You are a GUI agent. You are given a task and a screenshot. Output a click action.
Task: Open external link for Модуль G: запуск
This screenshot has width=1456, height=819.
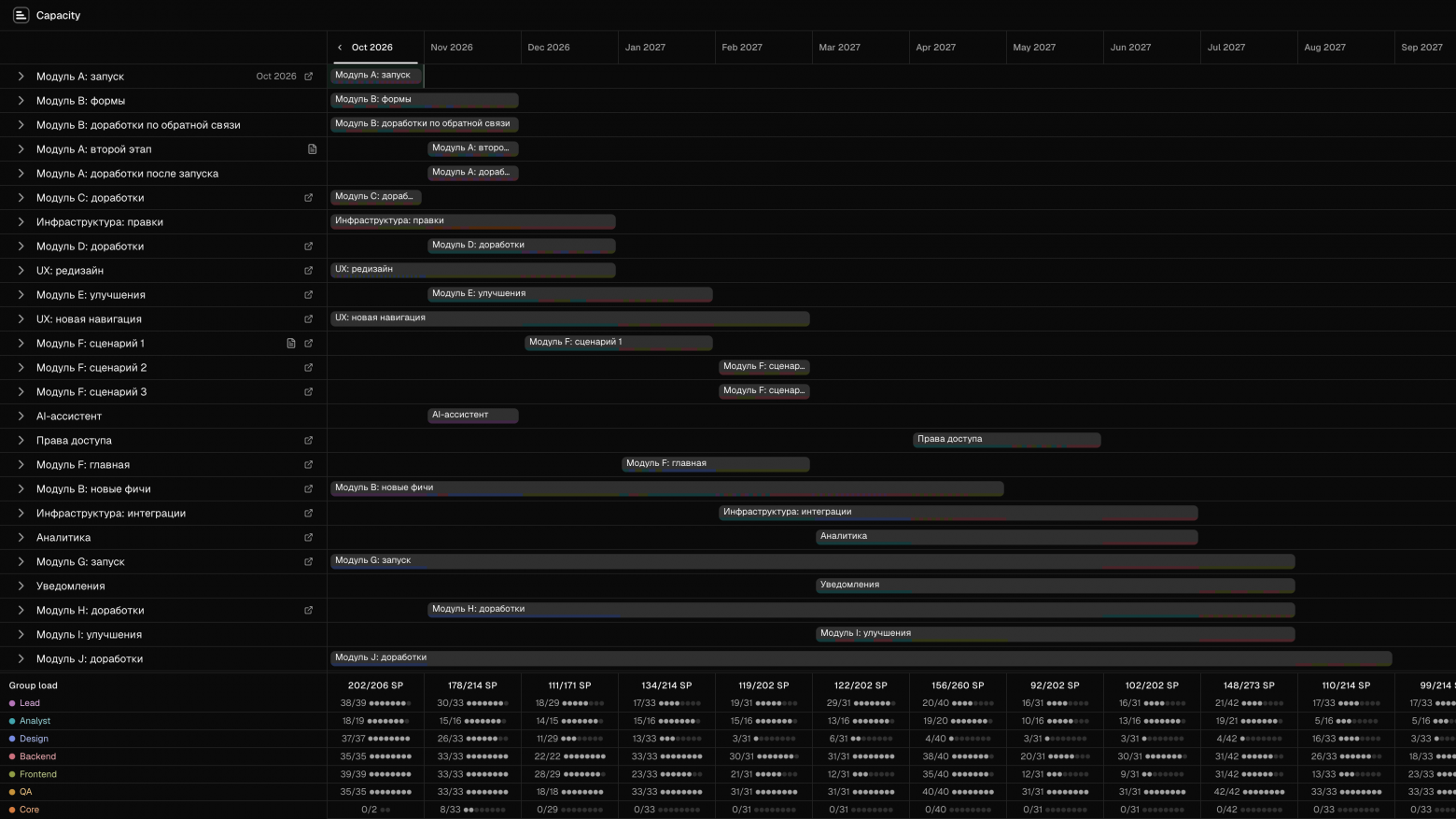pyautogui.click(x=309, y=562)
